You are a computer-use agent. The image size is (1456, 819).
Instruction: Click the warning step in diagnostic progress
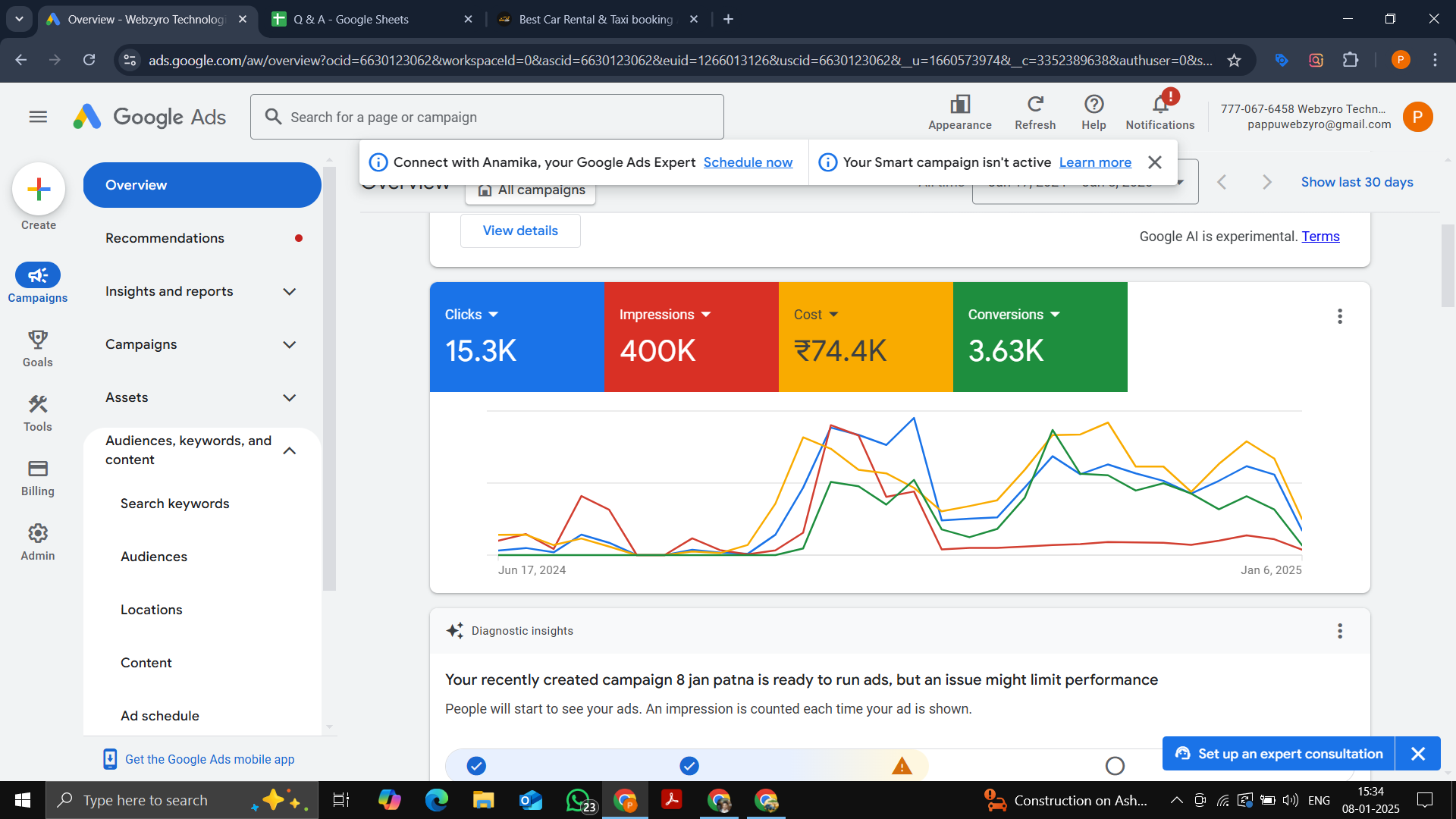click(902, 766)
